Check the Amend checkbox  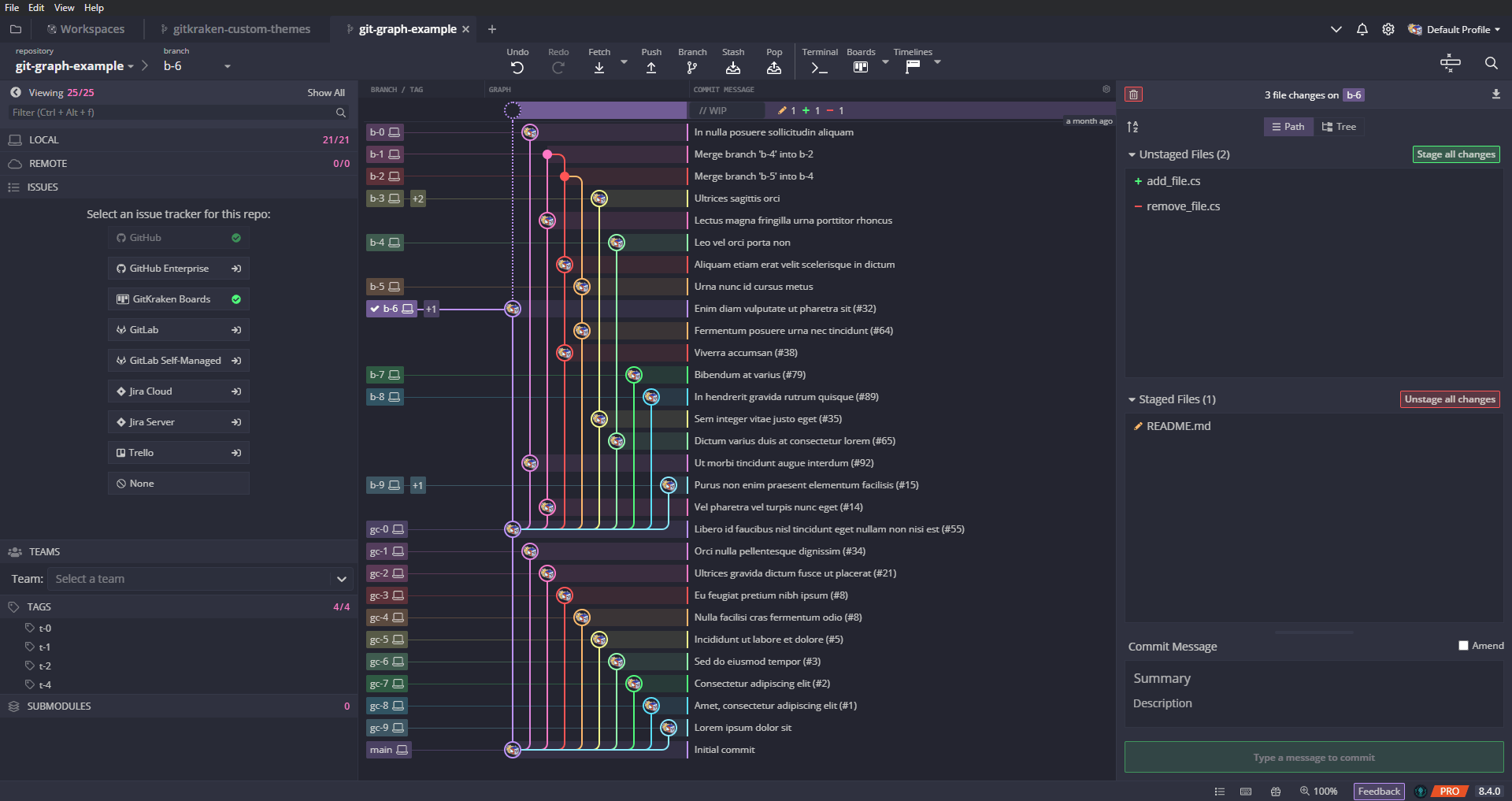1463,645
